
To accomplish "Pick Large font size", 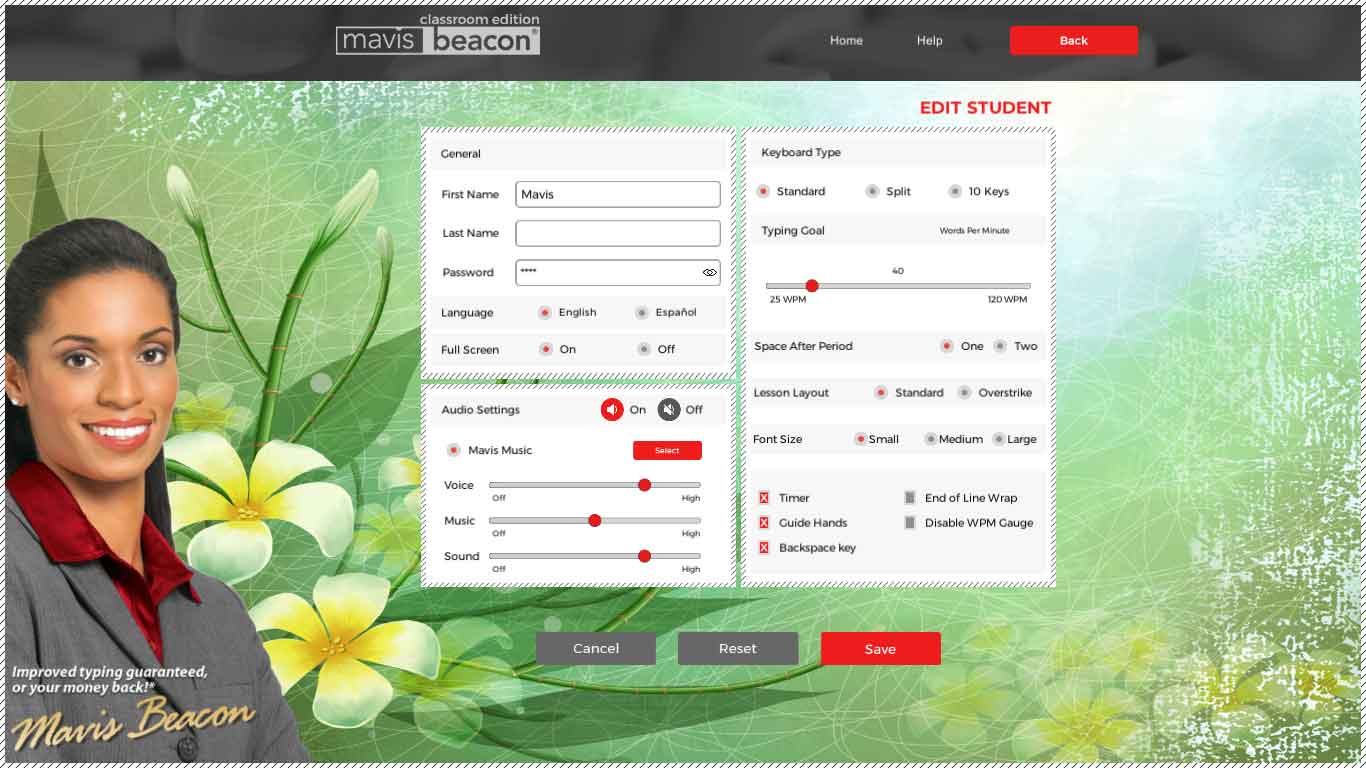I will pos(998,439).
